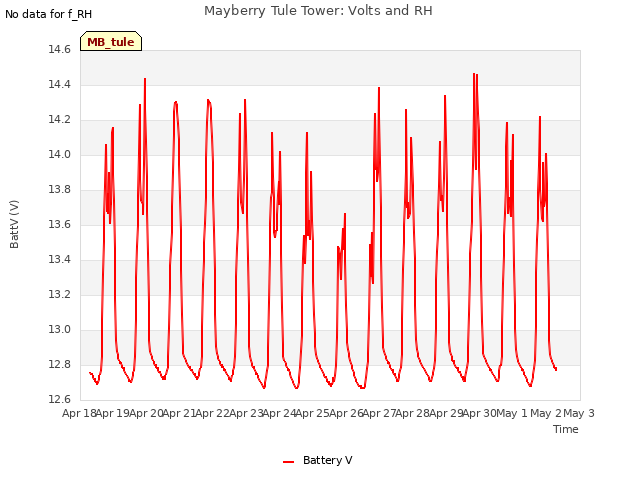Click the 12.6 y-axis tick label
Viewport: 640px width, 480px height.
coord(60,399)
